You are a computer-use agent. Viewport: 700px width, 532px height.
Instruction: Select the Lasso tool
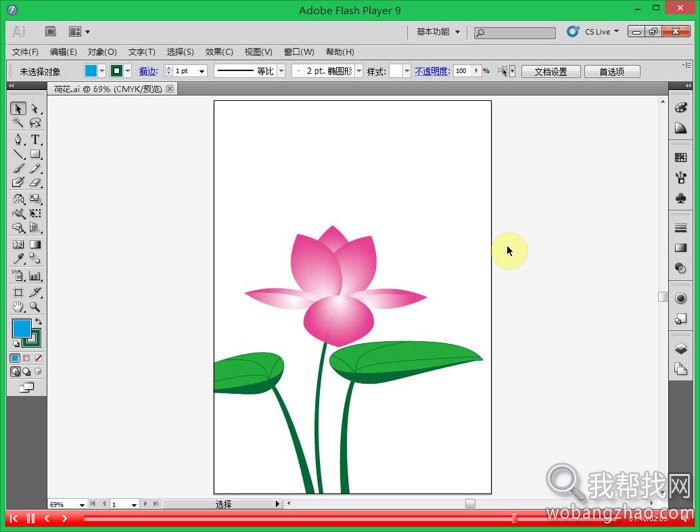tap(35, 122)
